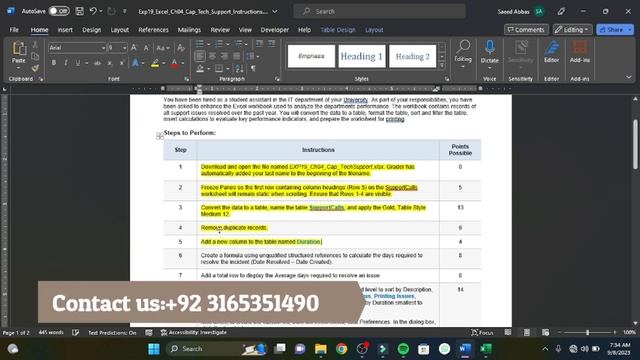Click the Borders icon
Viewport: 640px width, 360px height.
tap(219, 69)
